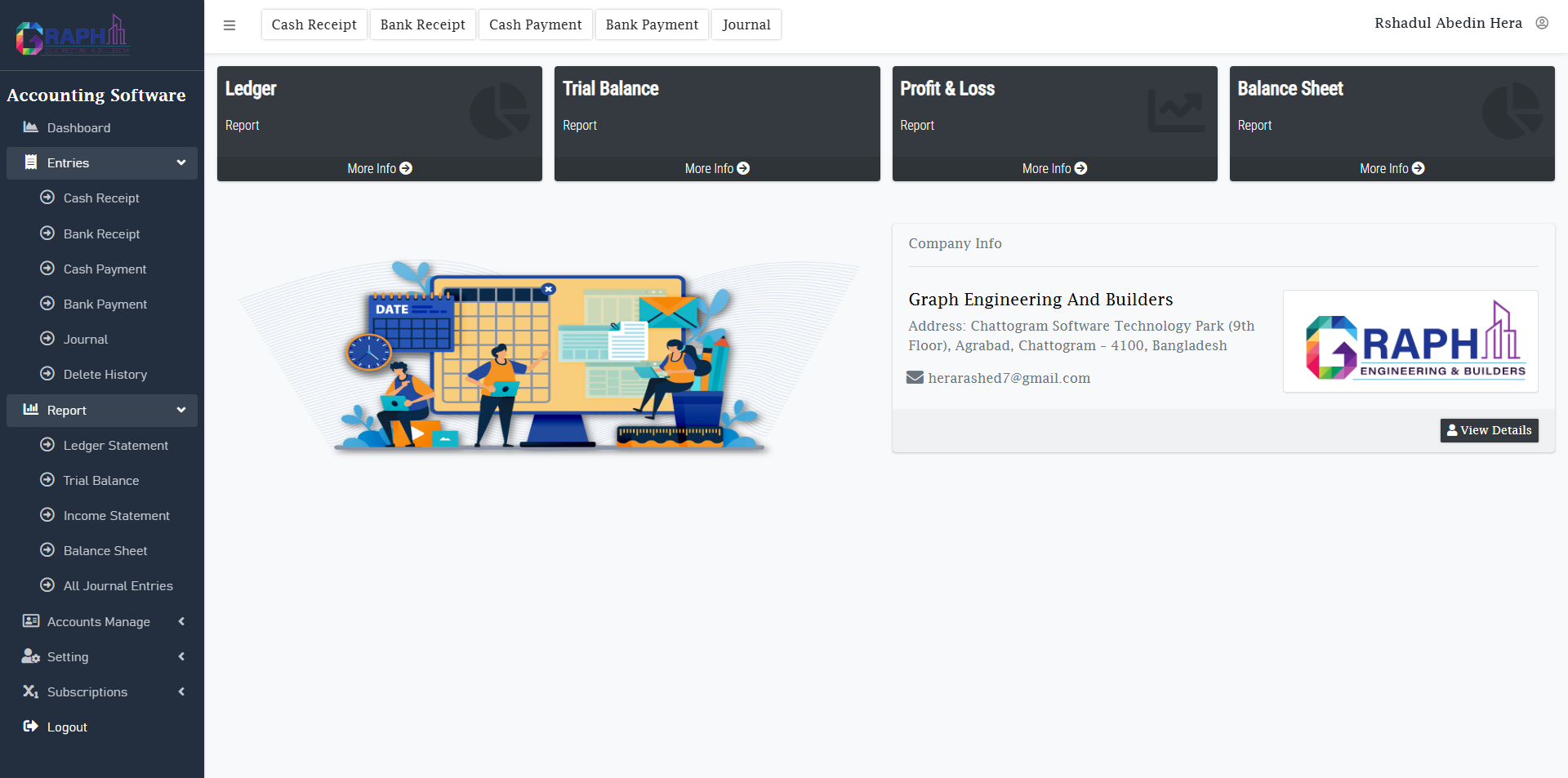
Task: Click the envelope icon near herarashed7@gmail.com
Action: 915,378
